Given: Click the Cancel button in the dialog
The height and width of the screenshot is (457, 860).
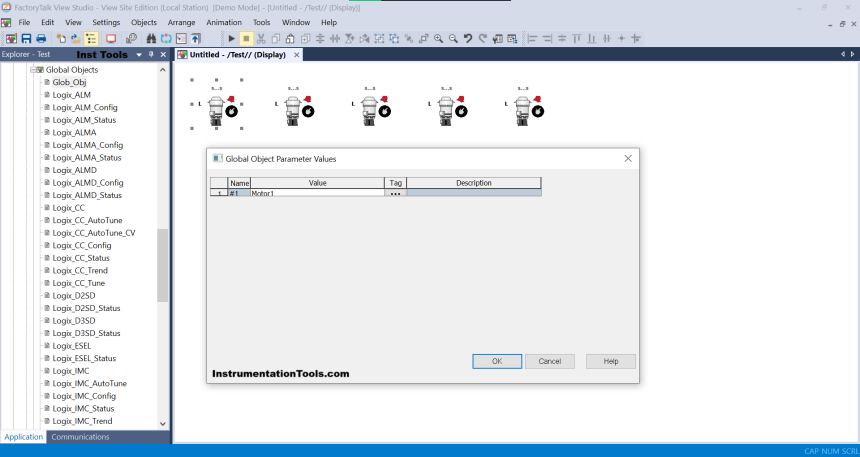Looking at the screenshot, I should click(550, 361).
